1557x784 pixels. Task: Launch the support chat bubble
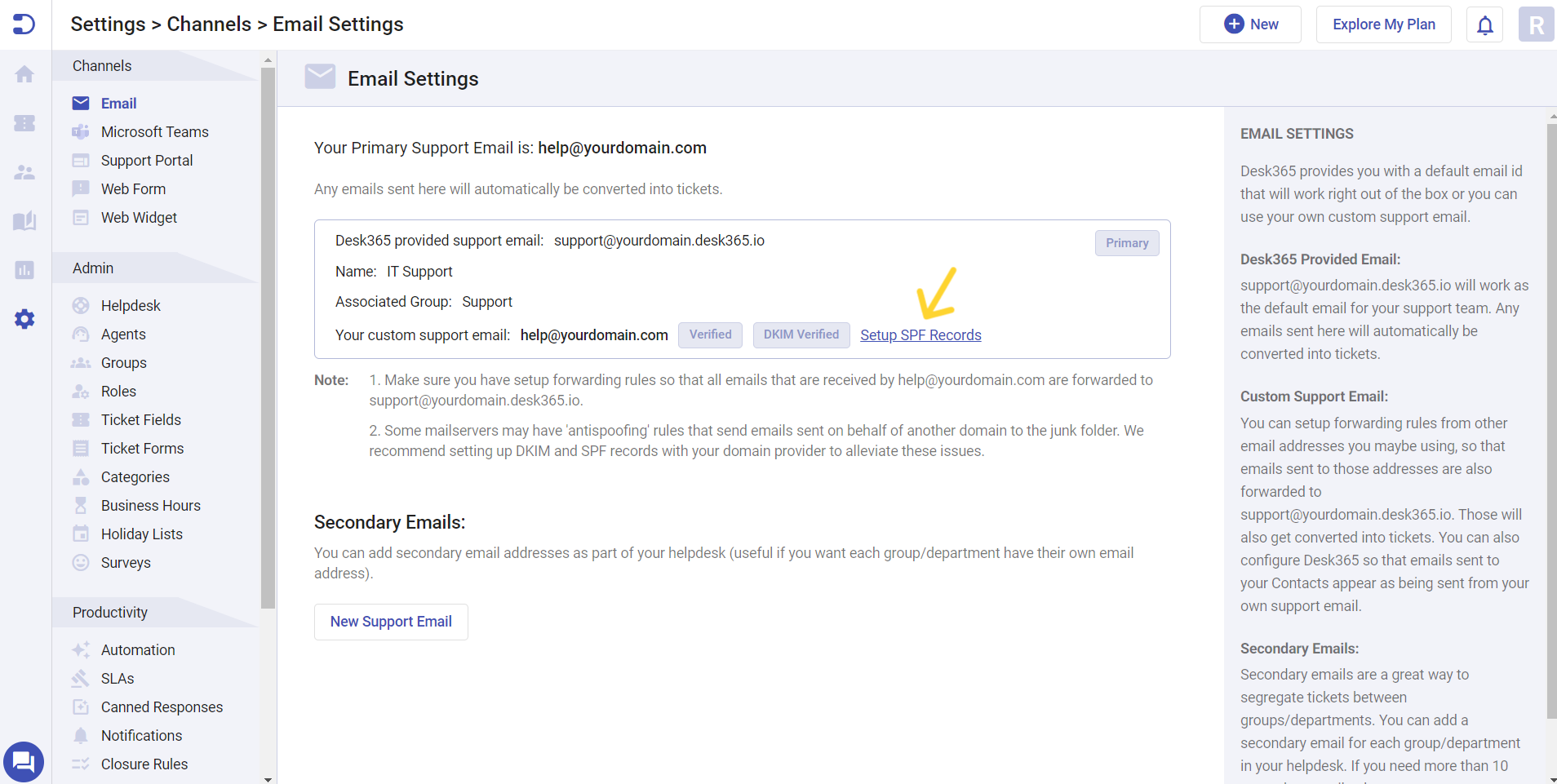coord(24,761)
